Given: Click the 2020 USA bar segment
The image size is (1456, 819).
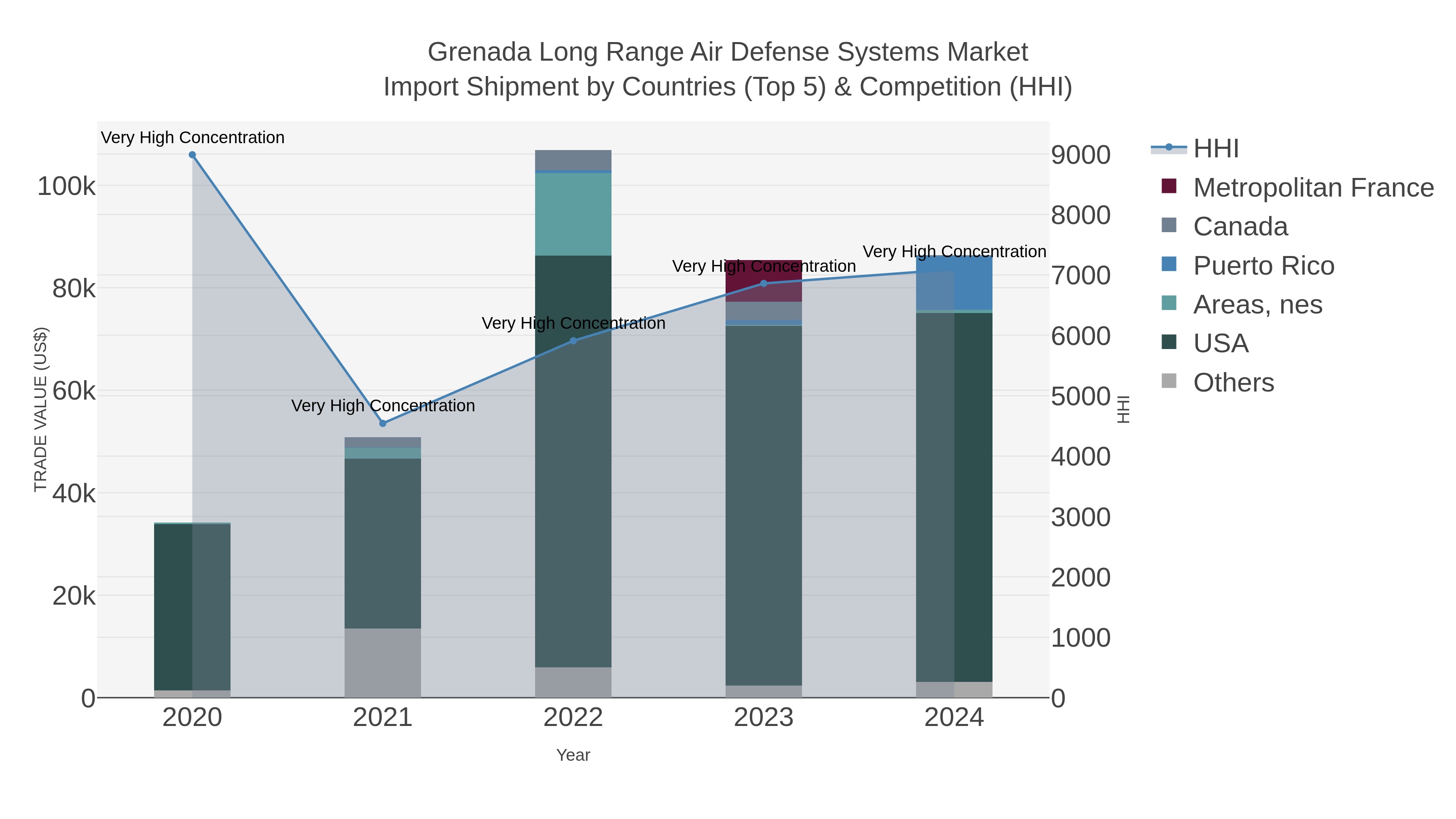Looking at the screenshot, I should [x=192, y=607].
